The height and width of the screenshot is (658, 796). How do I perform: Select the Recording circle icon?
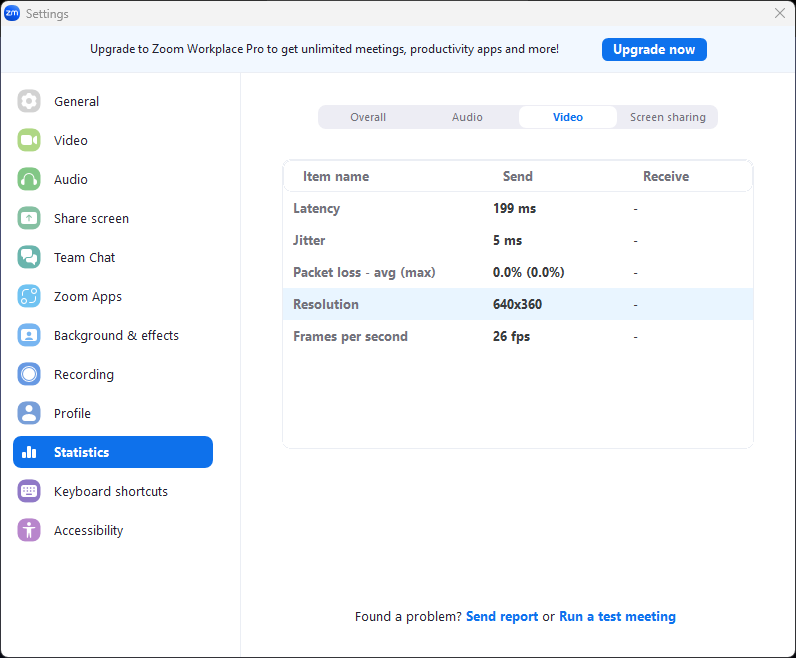click(29, 374)
